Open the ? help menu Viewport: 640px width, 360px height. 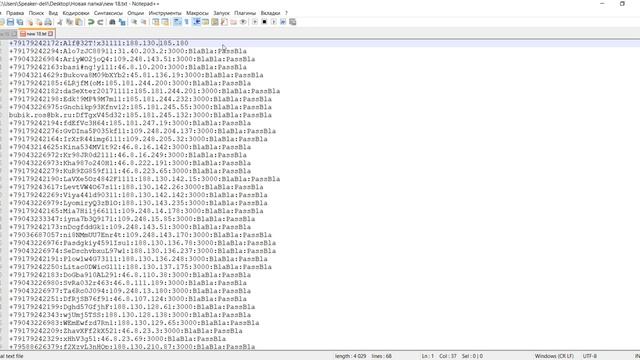click(x=286, y=13)
